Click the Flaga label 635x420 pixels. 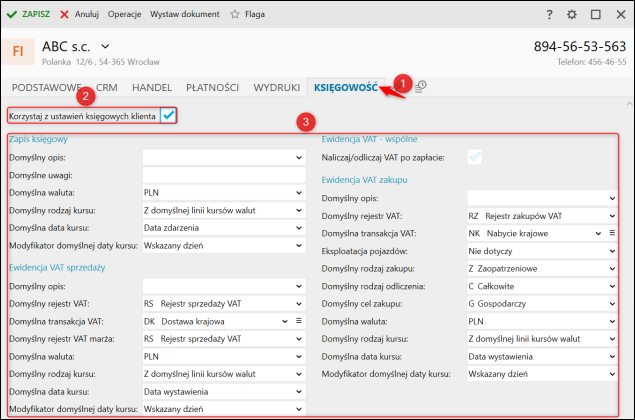pyautogui.click(x=255, y=15)
